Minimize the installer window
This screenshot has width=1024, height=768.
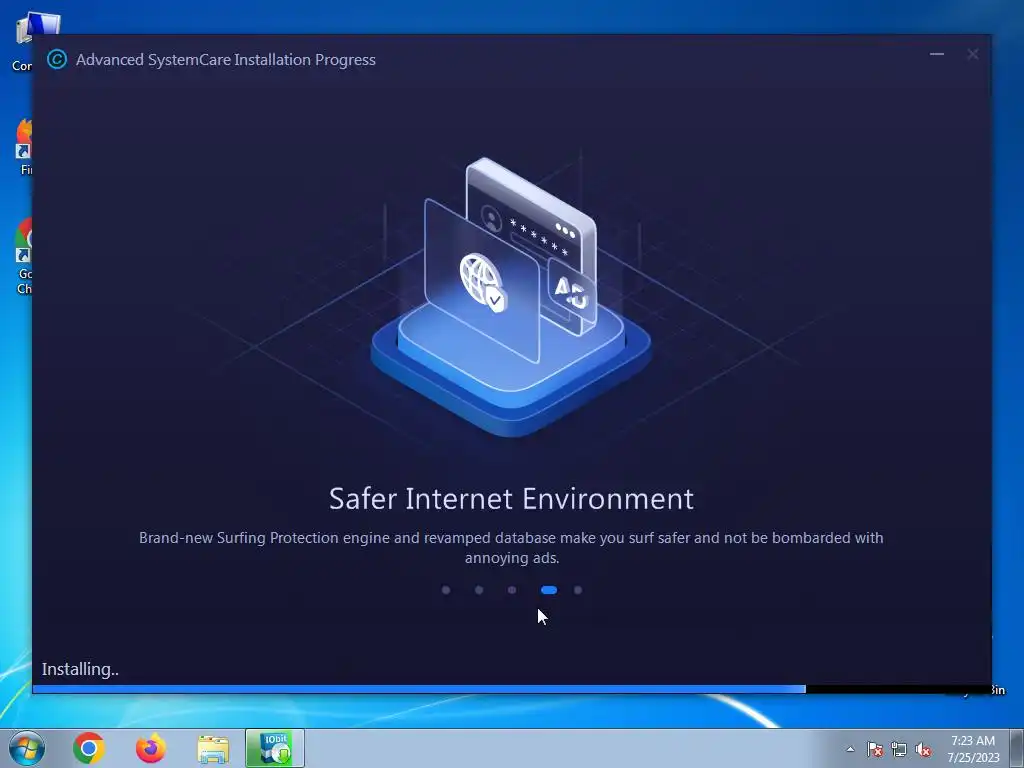[937, 54]
